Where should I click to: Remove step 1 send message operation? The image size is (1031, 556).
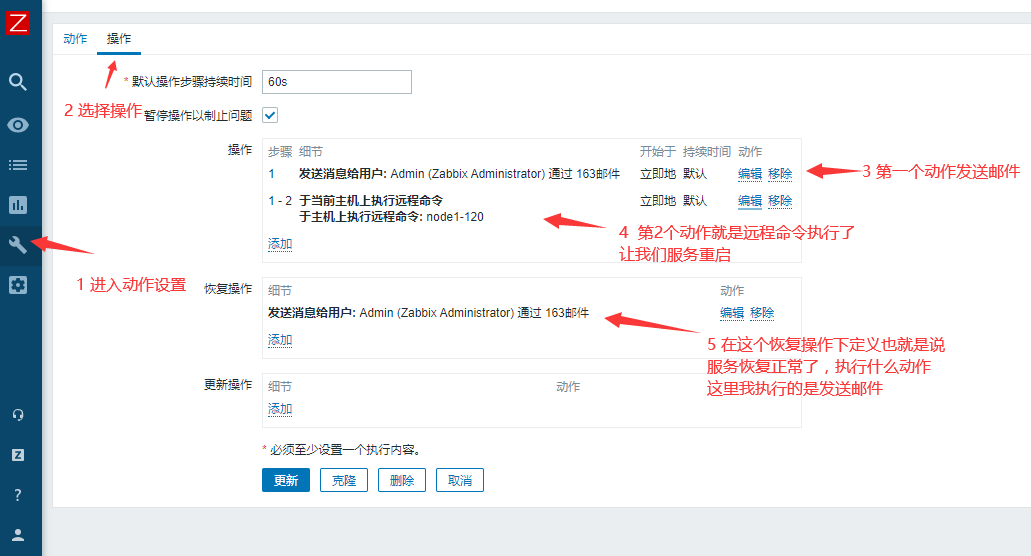pos(780,174)
